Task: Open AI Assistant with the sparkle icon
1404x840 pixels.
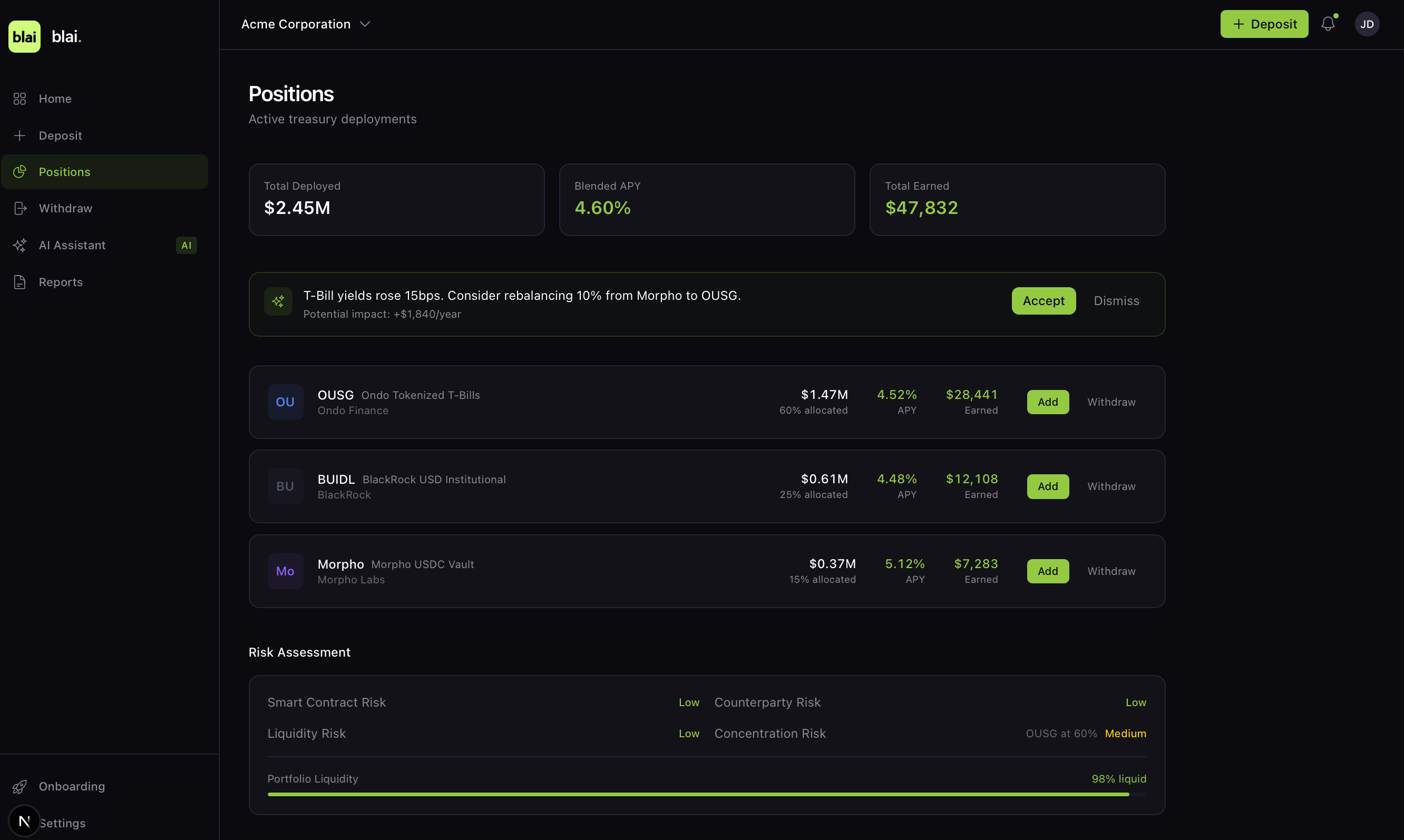Action: coord(20,245)
